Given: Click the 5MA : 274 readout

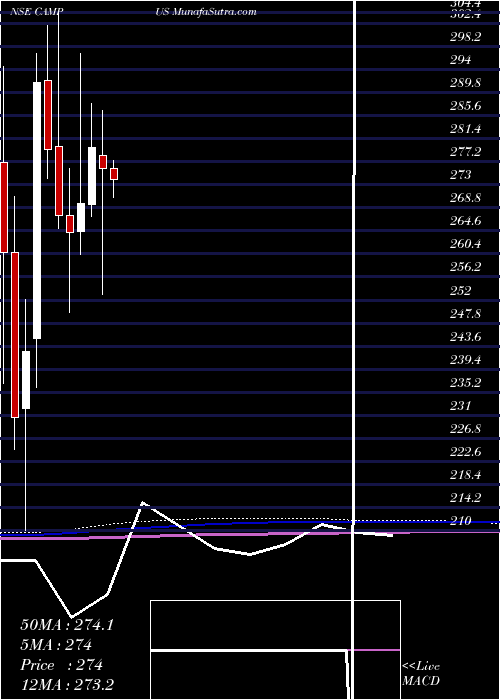Looking at the screenshot, I should (56, 645).
